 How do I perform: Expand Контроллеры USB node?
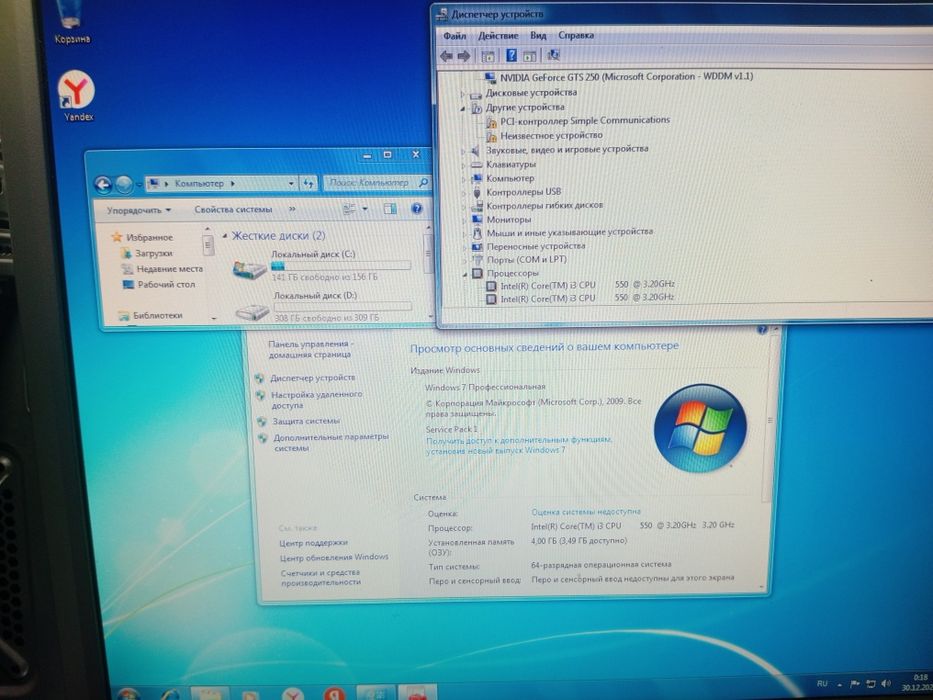(464, 192)
